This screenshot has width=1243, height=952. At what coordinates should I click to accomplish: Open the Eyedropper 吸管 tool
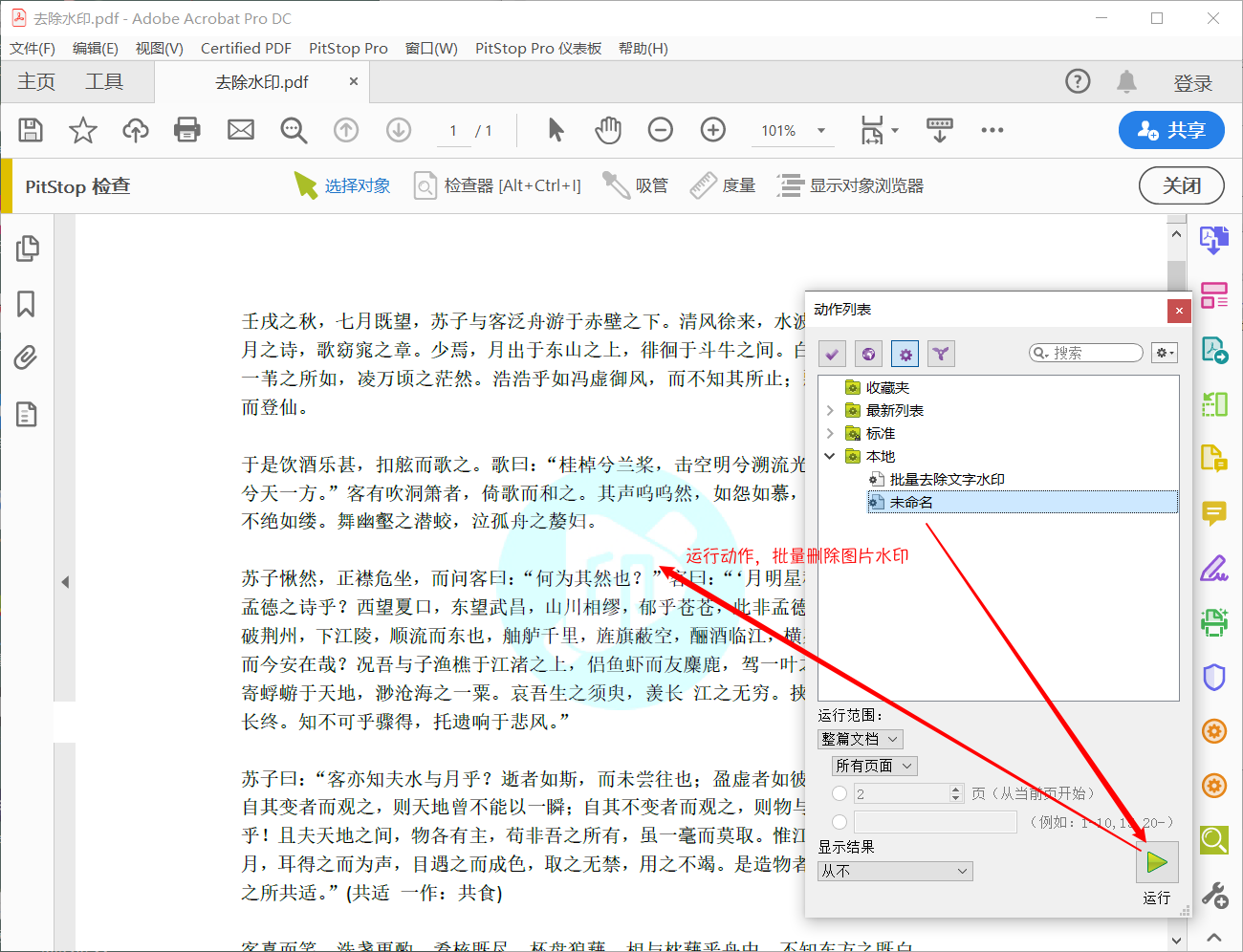pos(635,185)
